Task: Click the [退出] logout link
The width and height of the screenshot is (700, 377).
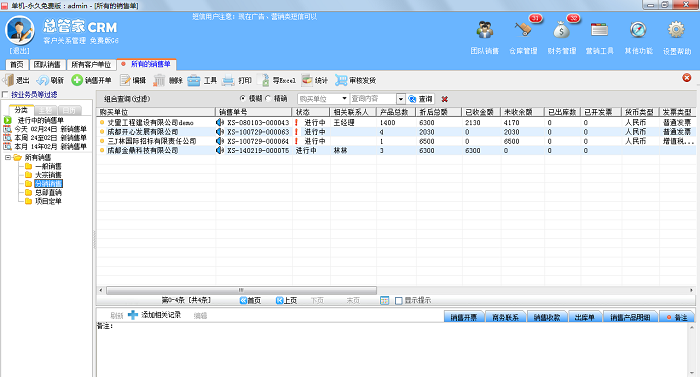Action: pos(20,51)
